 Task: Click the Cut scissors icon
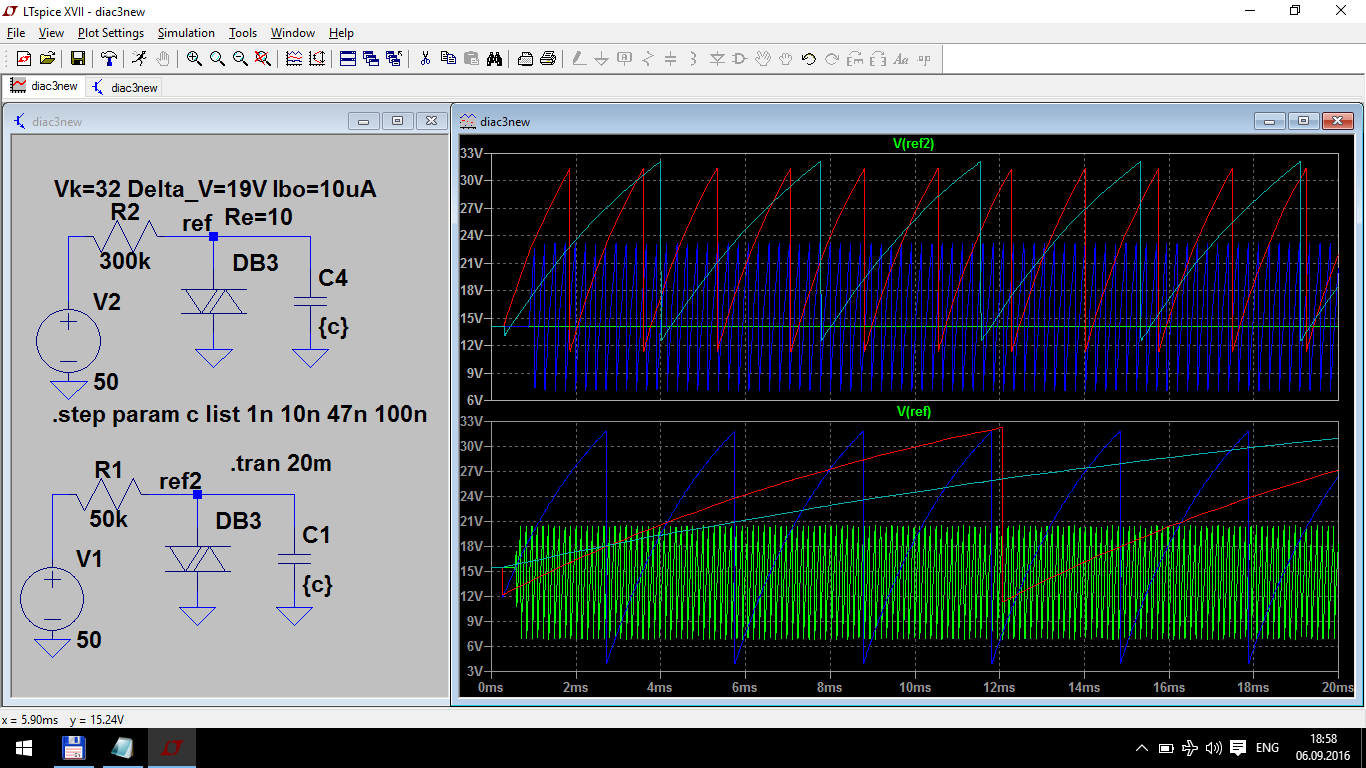425,59
